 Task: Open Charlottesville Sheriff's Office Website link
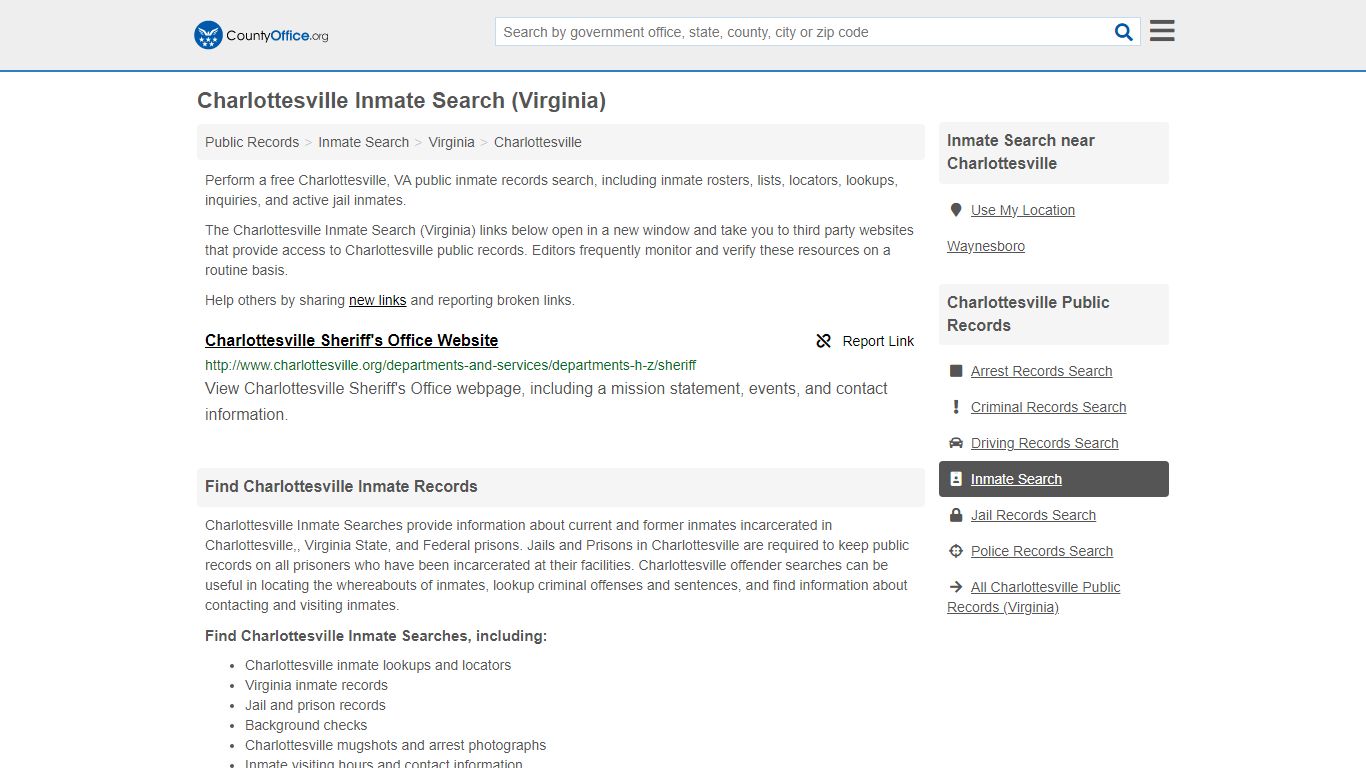coord(351,341)
